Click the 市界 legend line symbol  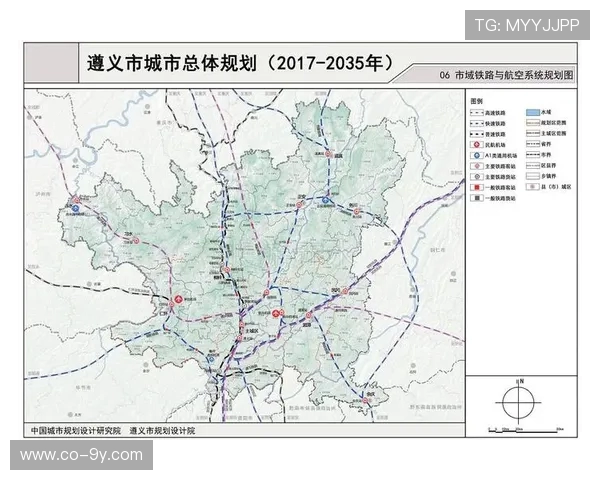click(x=533, y=155)
